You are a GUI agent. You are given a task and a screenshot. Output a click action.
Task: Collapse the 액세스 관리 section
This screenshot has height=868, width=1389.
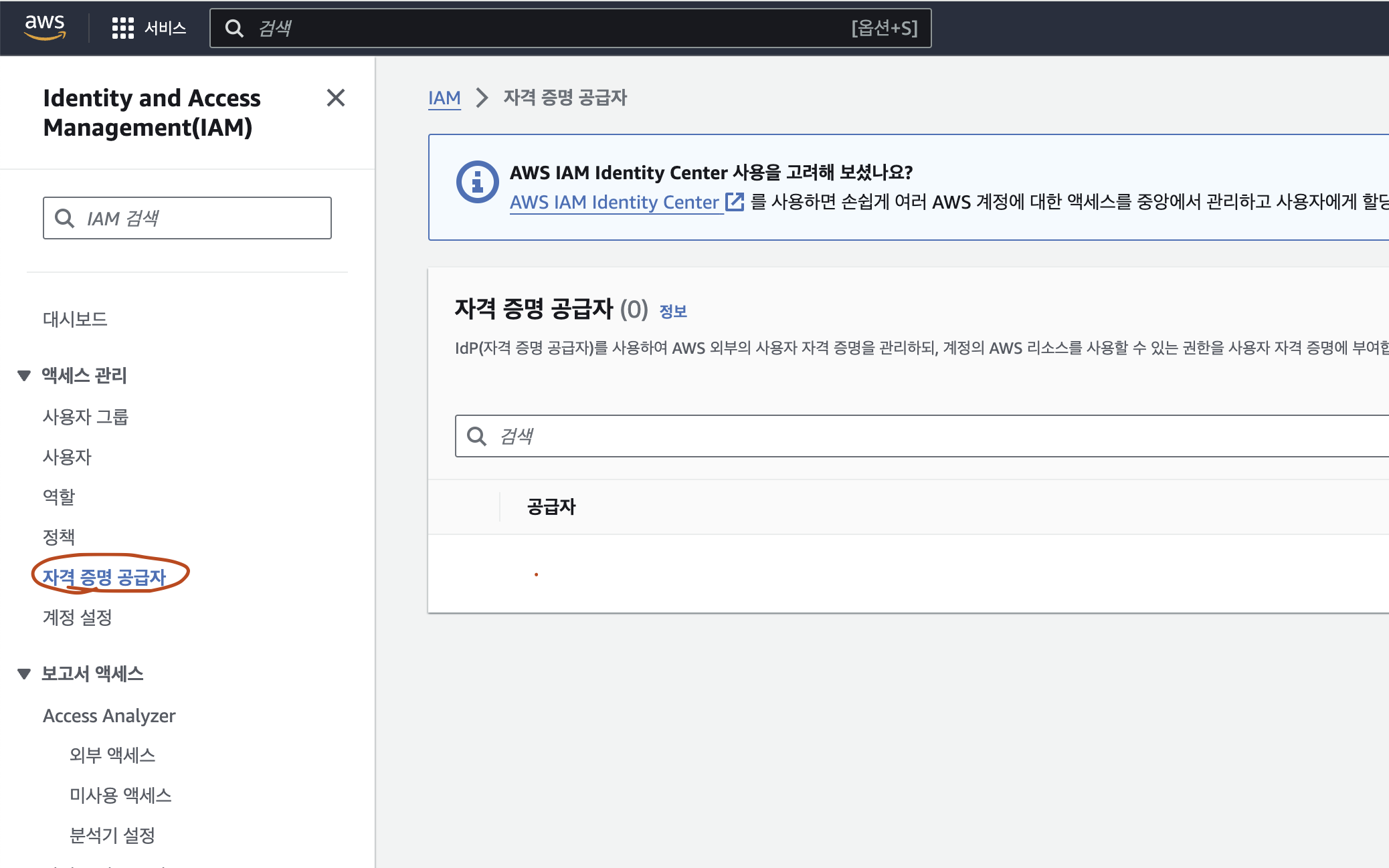(24, 375)
